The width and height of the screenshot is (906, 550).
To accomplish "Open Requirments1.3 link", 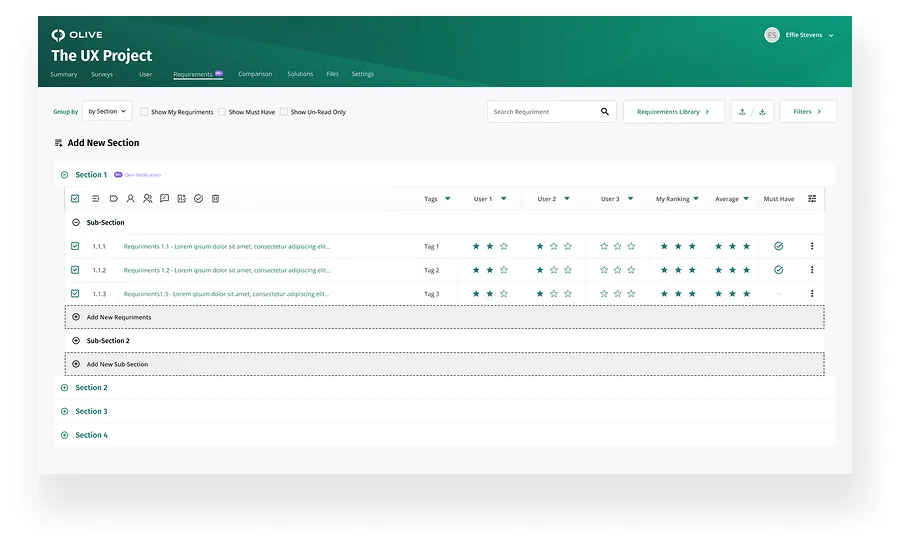I will [226, 293].
